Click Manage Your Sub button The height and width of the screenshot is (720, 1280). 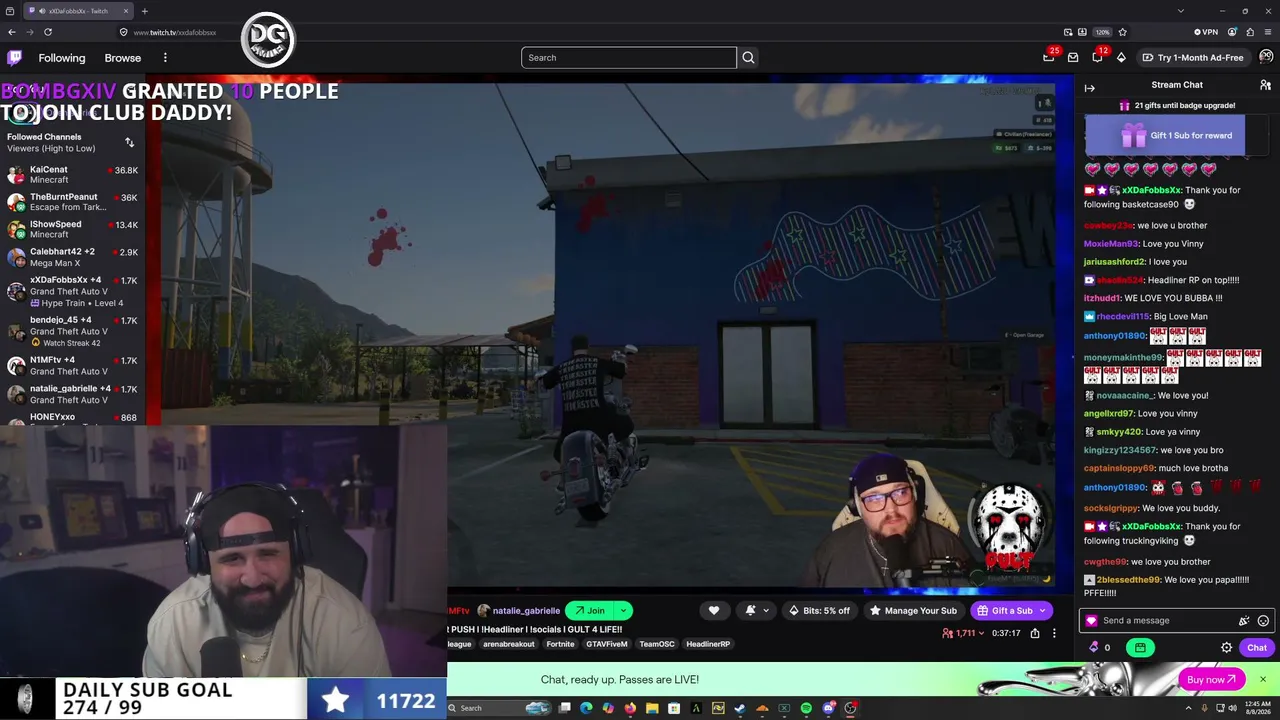(x=913, y=611)
